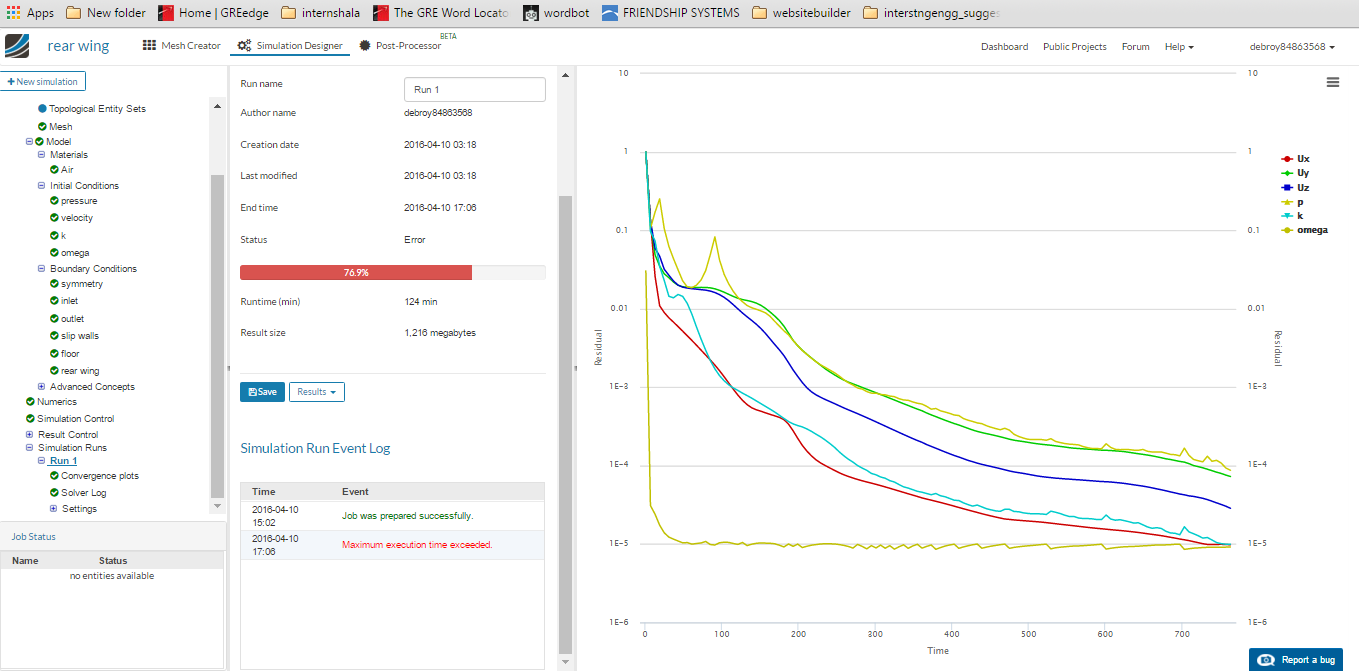The width and height of the screenshot is (1359, 671).
Task: Open the chart hamburger menu icon
Action: click(x=1332, y=83)
